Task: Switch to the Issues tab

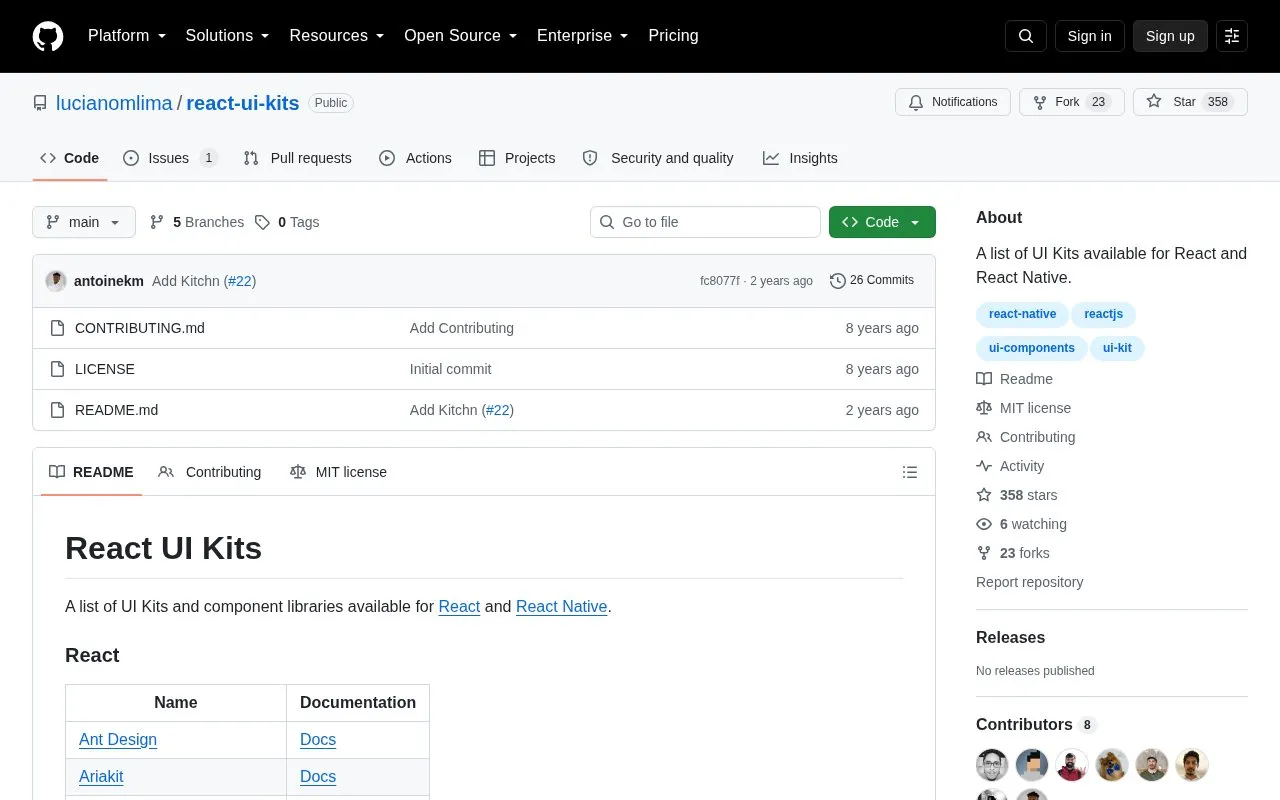Action: (170, 158)
